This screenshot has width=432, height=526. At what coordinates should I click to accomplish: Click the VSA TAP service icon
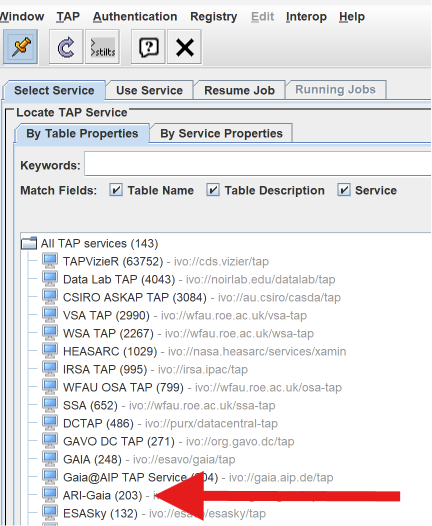[x=50, y=315]
